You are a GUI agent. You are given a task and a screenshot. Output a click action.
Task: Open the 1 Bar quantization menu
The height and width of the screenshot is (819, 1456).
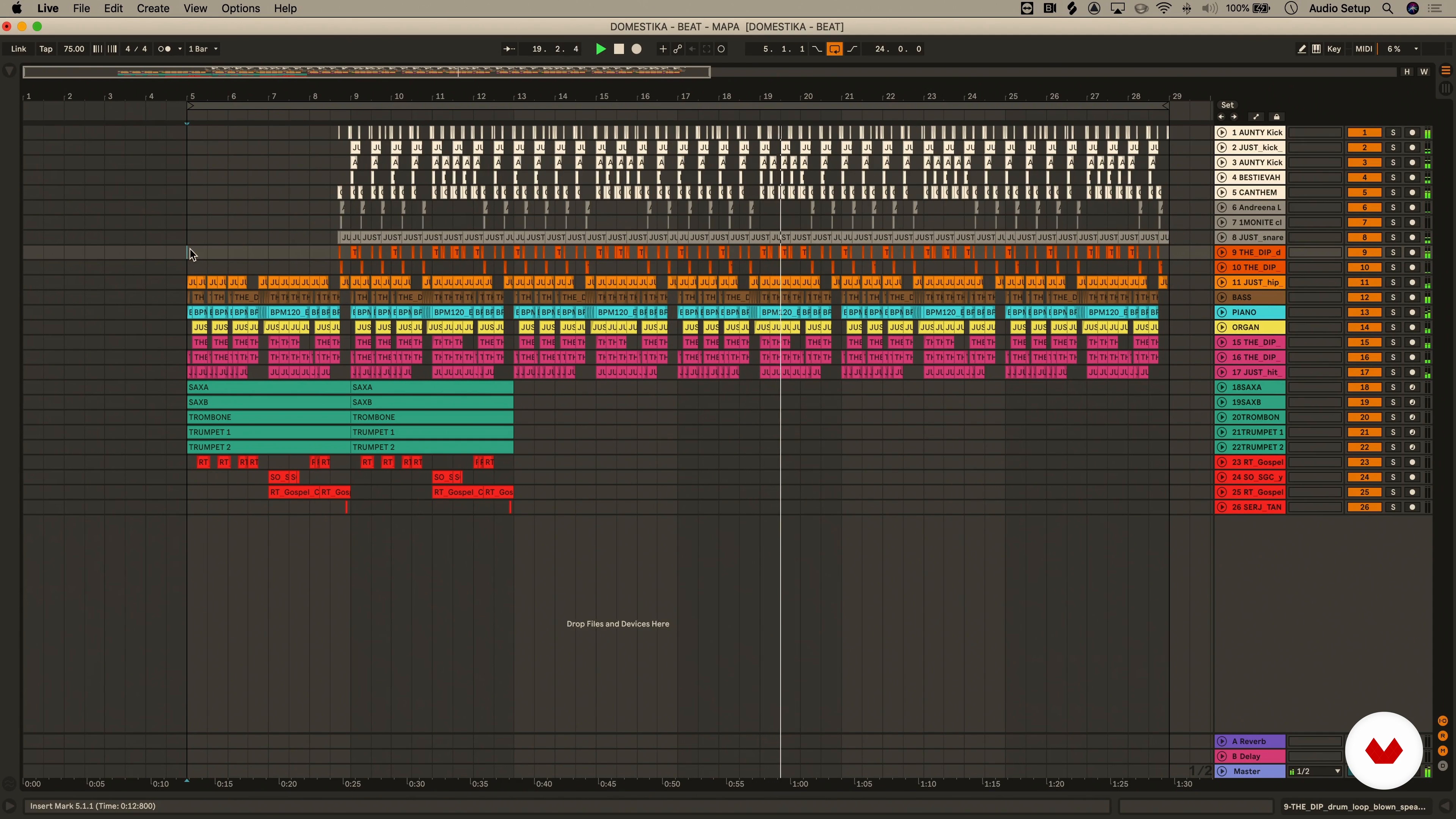(x=203, y=49)
